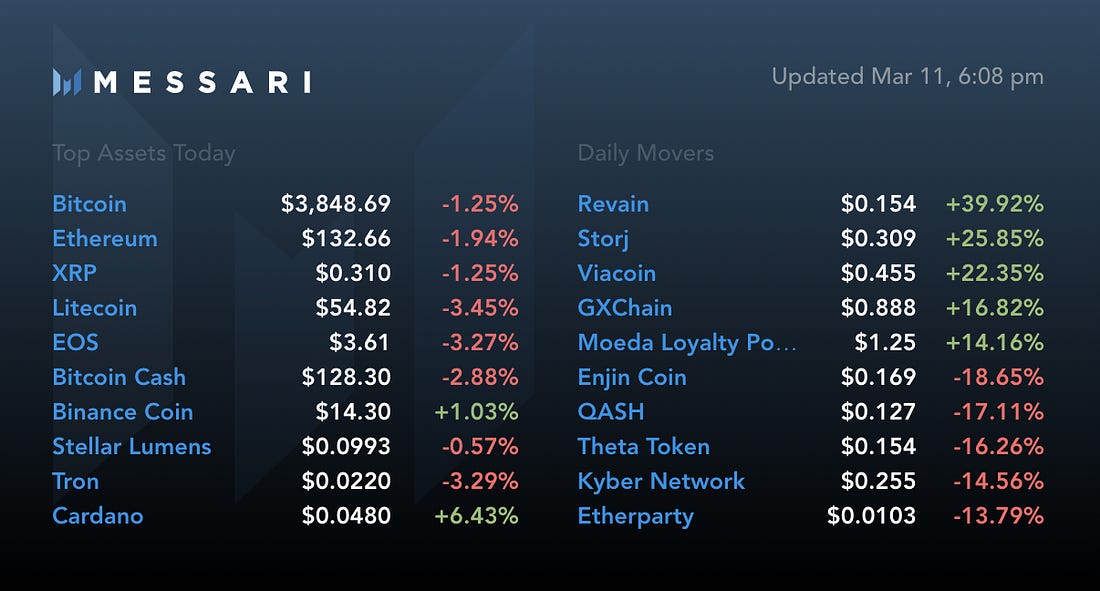Select XRP in Top Assets
This screenshot has height=591, width=1100.
tap(74, 273)
